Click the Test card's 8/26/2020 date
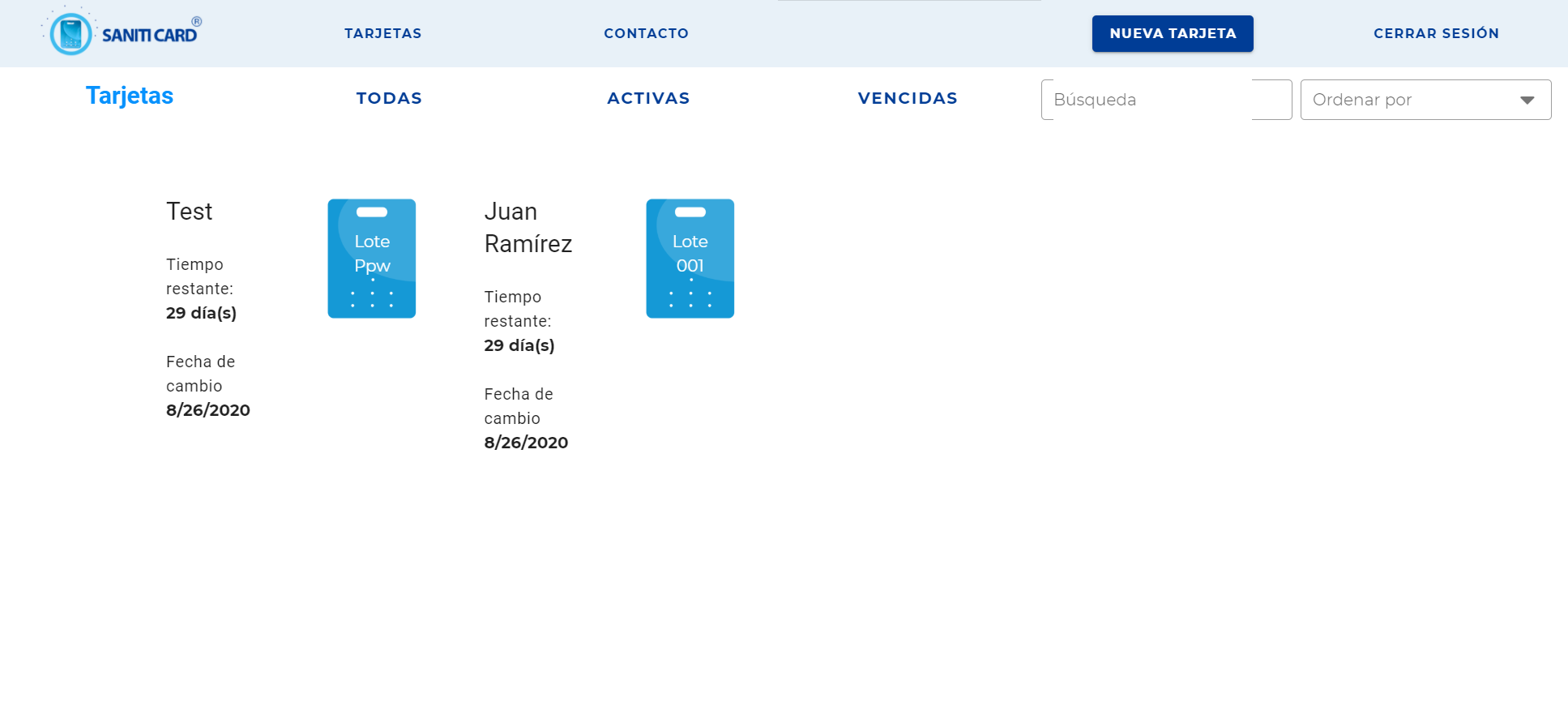1568x715 pixels. coord(208,410)
